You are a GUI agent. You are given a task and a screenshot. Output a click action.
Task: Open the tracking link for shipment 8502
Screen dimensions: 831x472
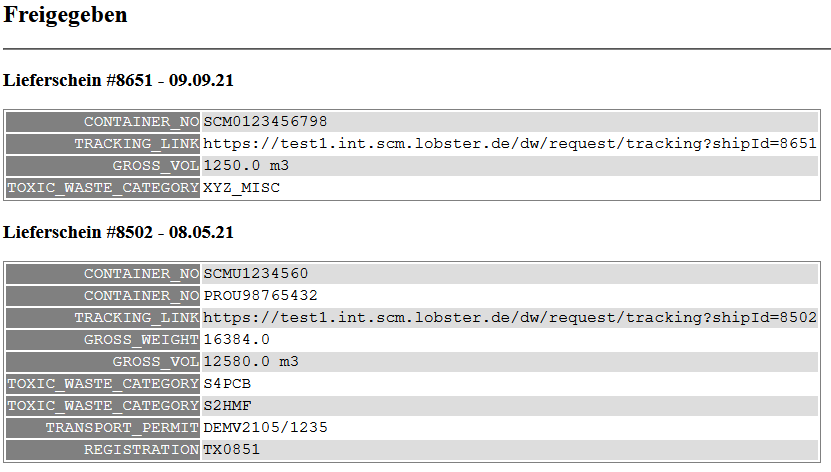tap(510, 318)
